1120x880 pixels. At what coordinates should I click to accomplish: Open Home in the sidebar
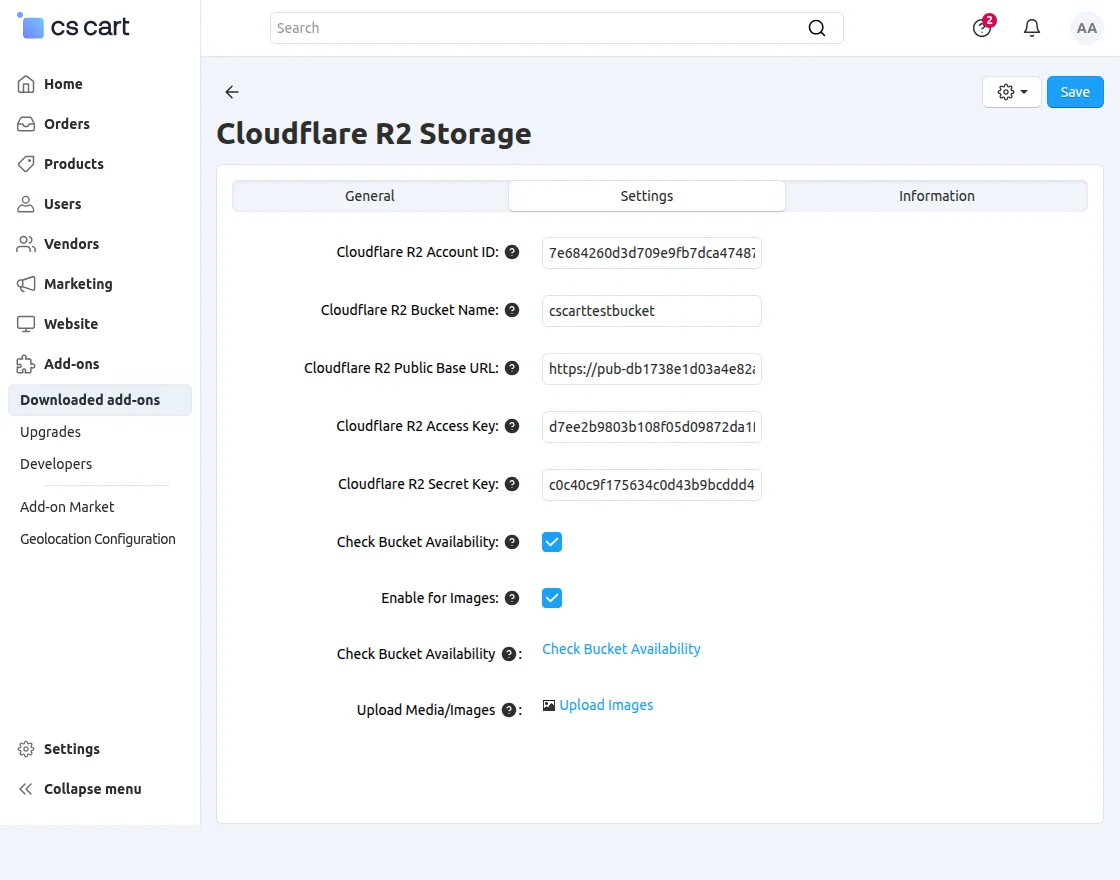coord(63,84)
